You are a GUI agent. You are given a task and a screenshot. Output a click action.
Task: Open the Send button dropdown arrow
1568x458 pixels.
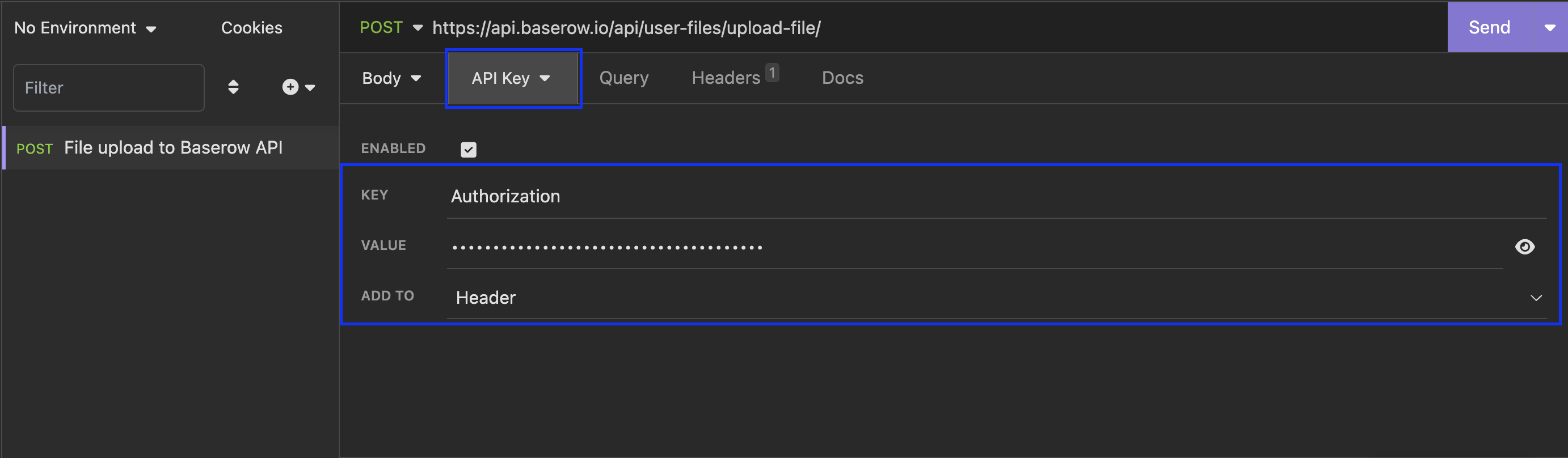1550,27
